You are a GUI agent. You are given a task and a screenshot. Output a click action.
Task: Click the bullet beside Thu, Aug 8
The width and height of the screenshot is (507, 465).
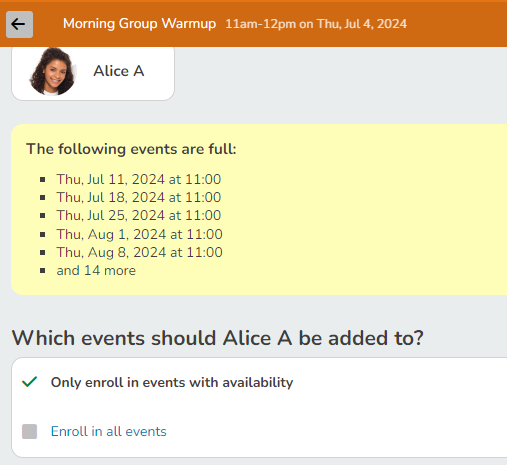click(42, 253)
